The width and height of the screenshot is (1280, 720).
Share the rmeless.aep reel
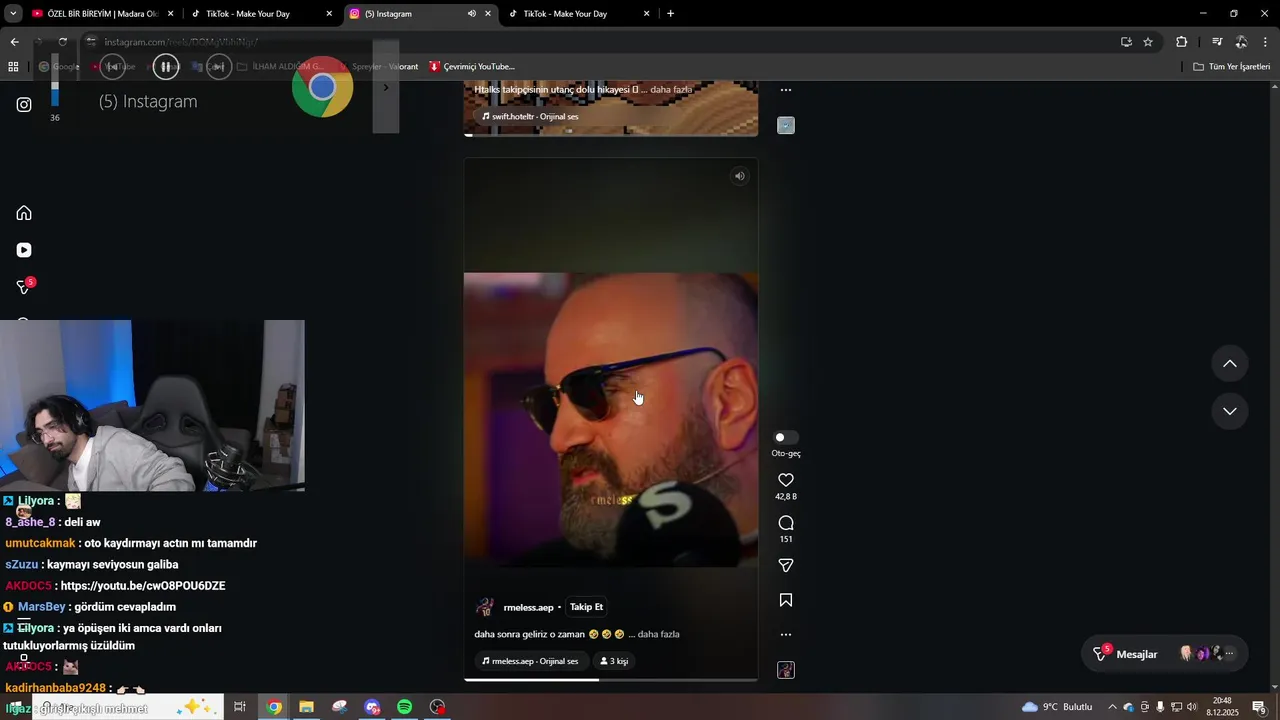pyautogui.click(x=786, y=566)
